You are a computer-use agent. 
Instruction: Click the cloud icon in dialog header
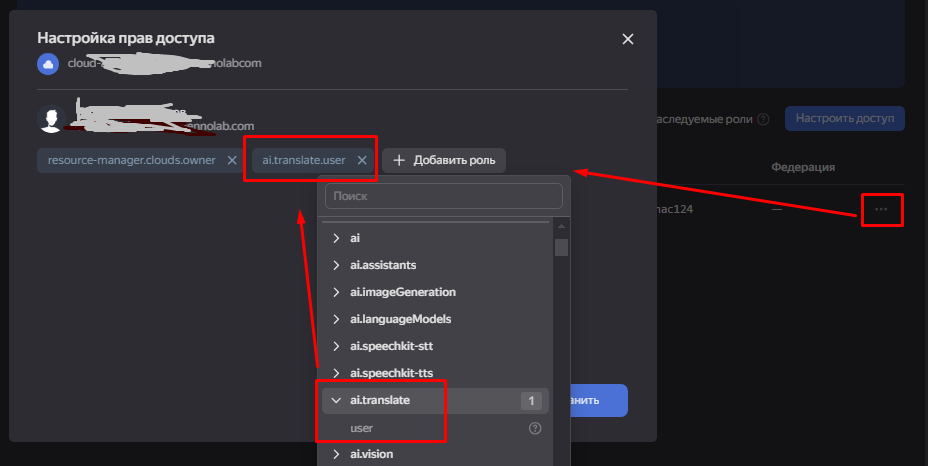(x=47, y=64)
